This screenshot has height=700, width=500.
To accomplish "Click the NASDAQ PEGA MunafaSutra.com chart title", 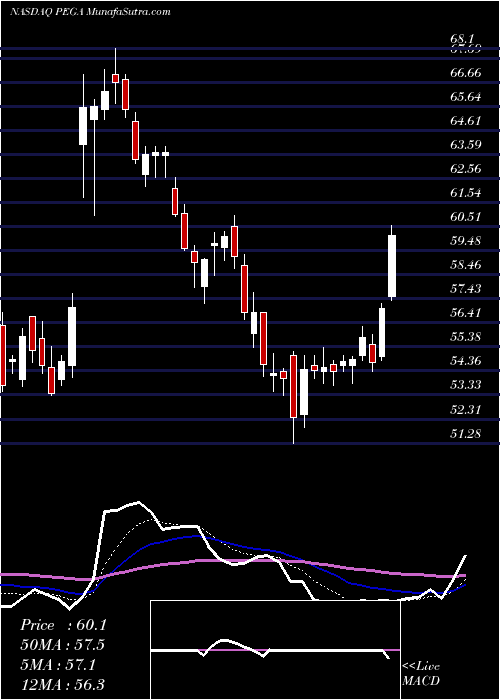I will (90, 12).
